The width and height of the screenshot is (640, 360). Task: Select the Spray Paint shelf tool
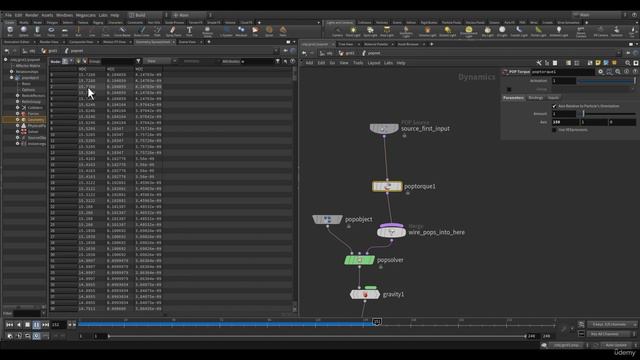173,31
